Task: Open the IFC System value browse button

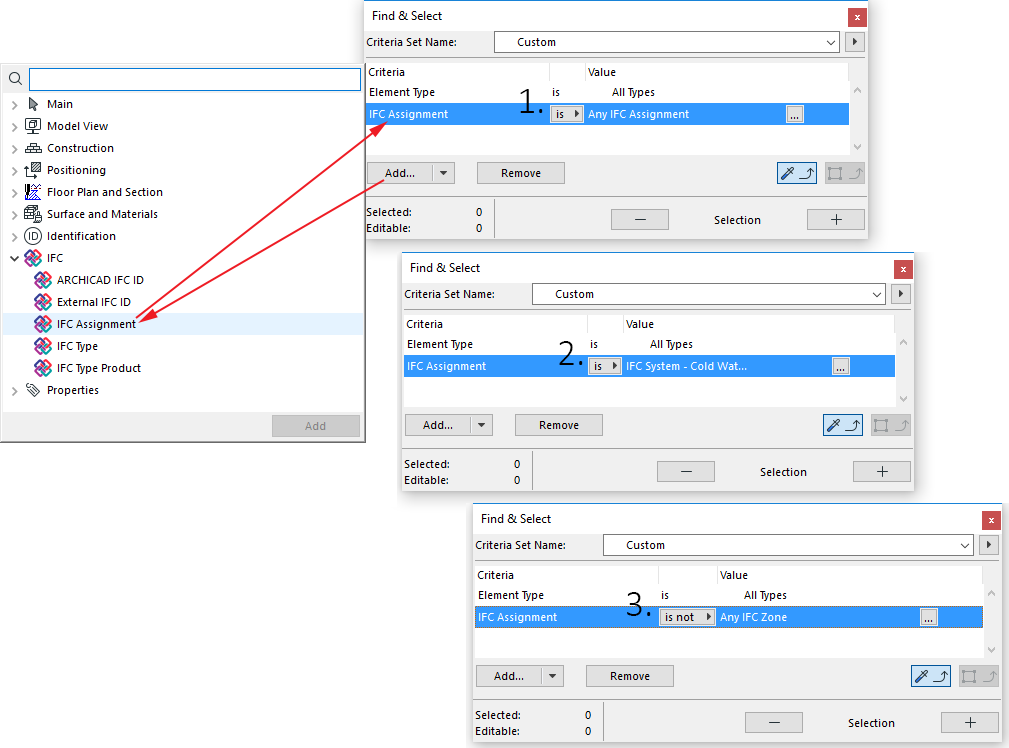Action: [840, 366]
